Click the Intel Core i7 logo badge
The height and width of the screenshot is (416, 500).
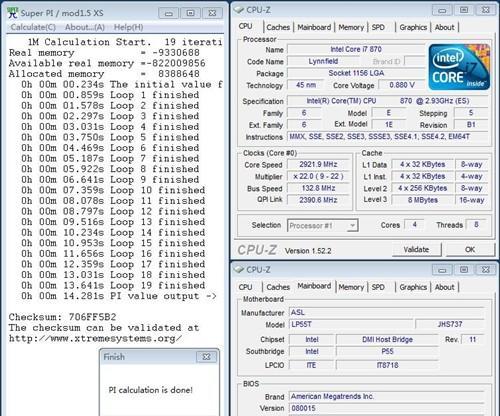(459, 67)
